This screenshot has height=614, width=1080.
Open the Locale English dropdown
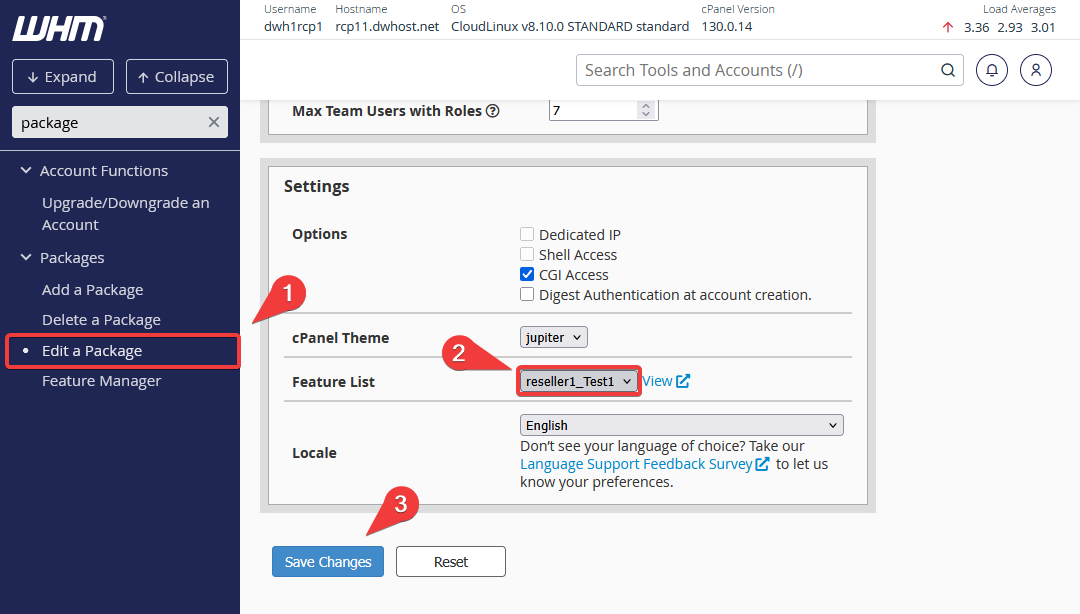pos(681,425)
